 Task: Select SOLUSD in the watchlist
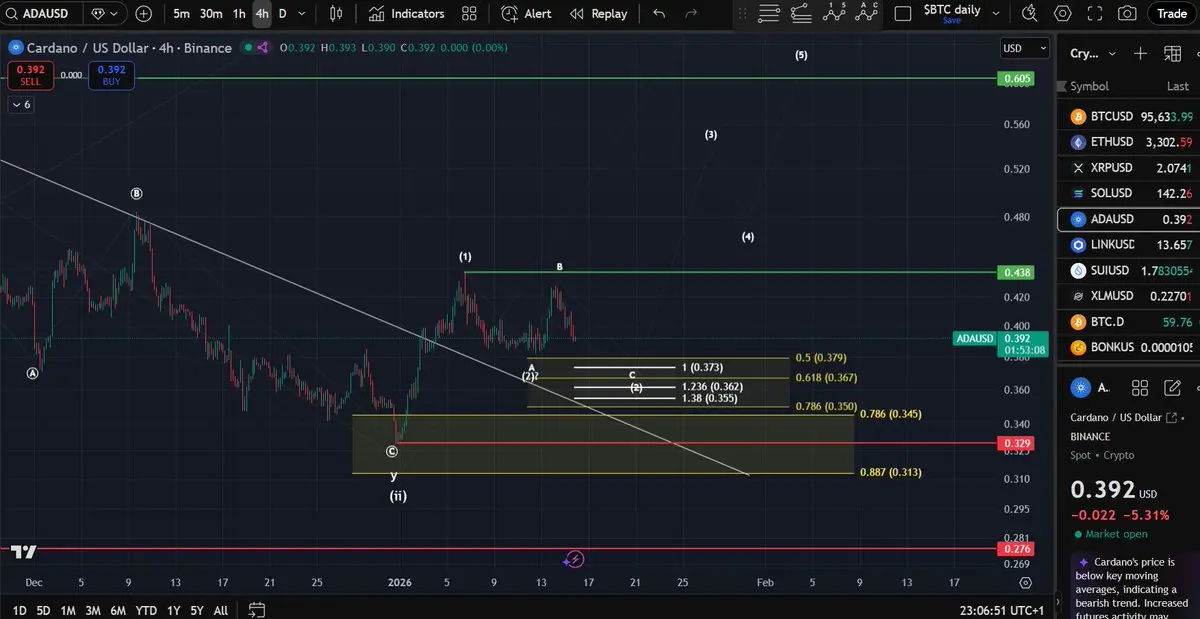[1128, 193]
